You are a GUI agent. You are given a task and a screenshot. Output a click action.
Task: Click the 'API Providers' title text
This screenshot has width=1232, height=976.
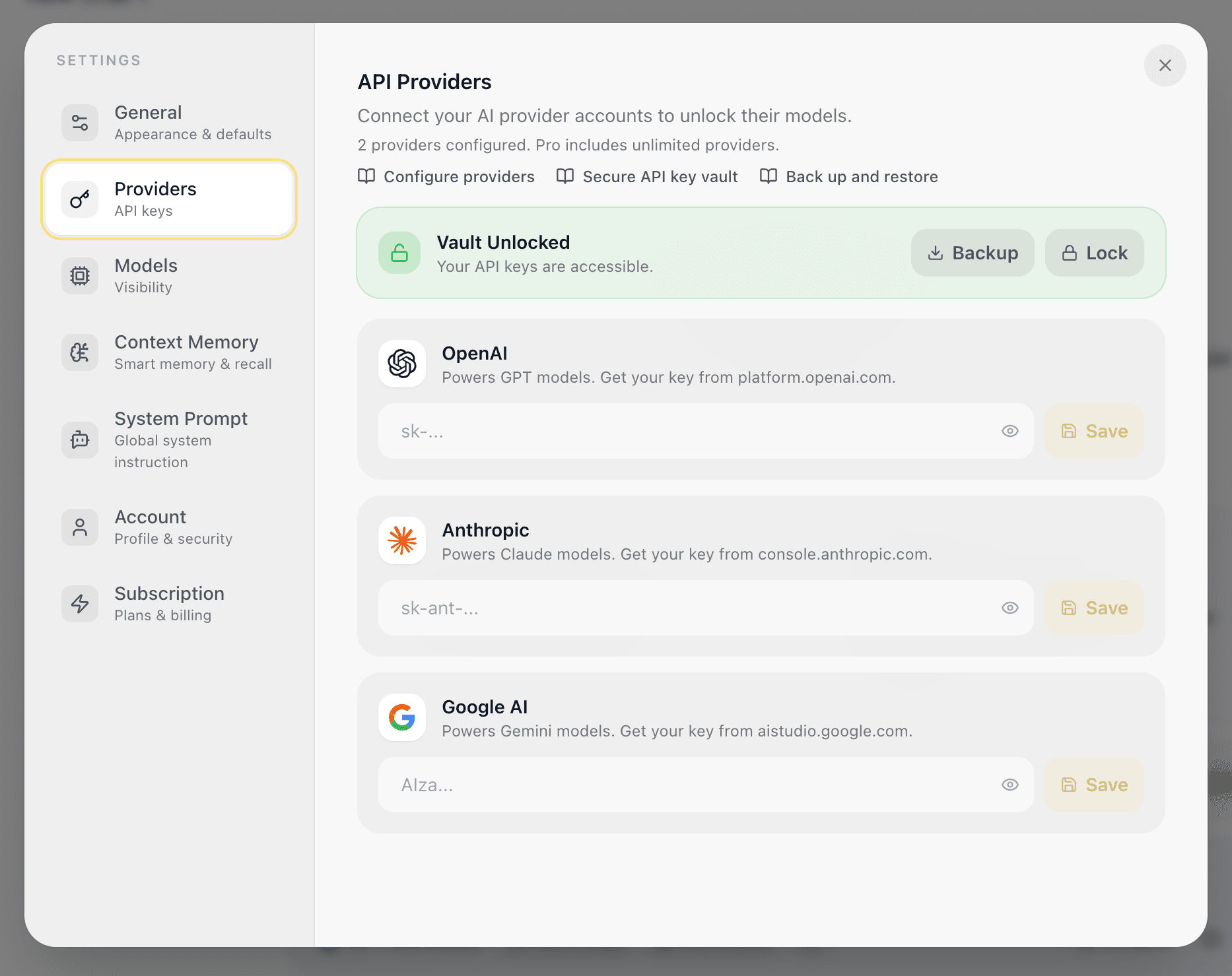click(425, 82)
